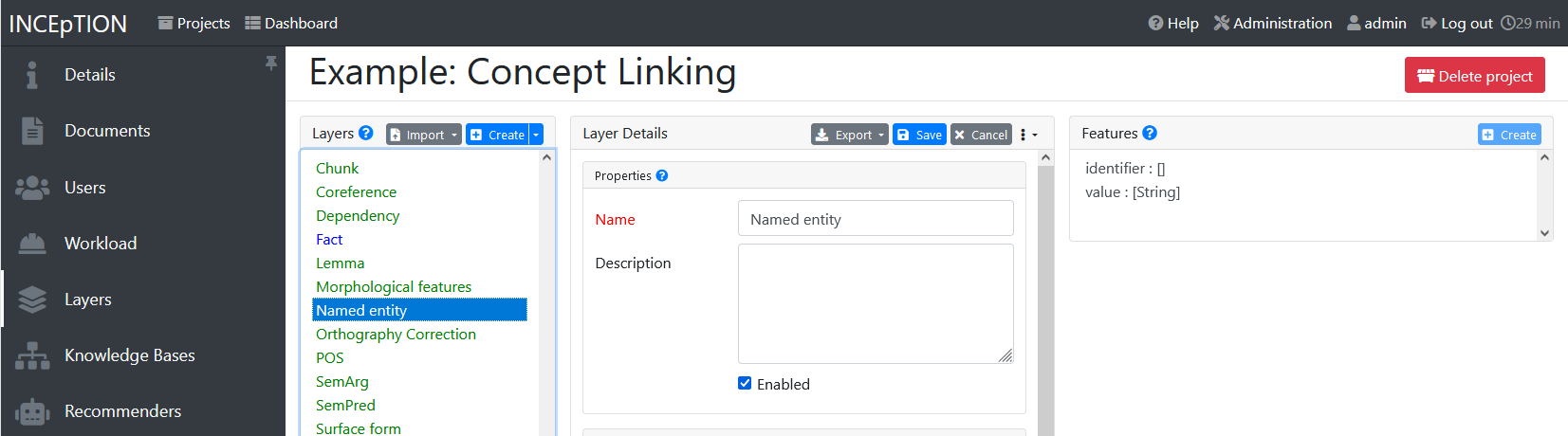Screen dimensions: 1568x436
Task: Click the help icon beside Properties
Action: click(x=662, y=175)
